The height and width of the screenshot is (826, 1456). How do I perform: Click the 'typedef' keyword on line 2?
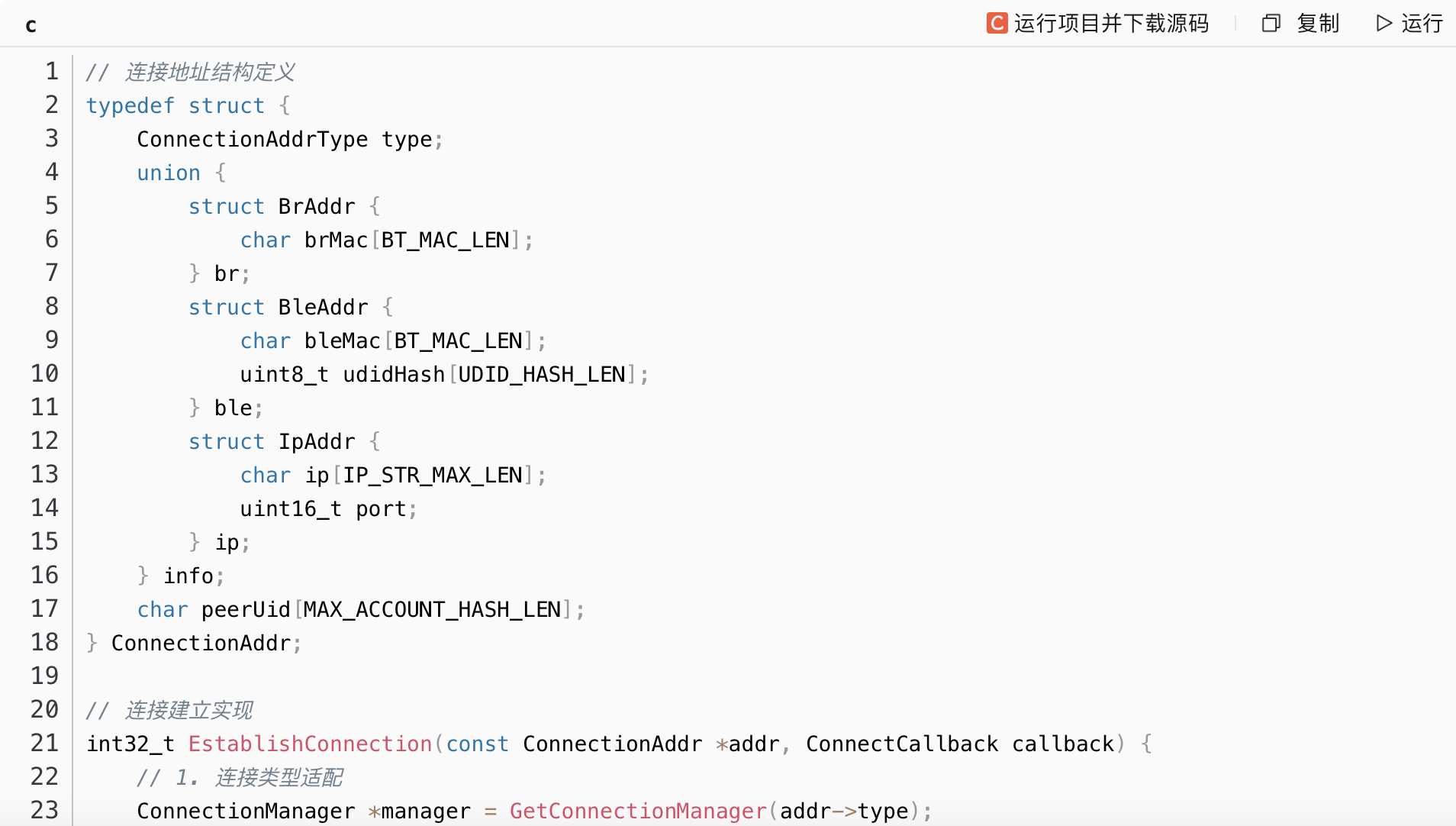[130, 105]
